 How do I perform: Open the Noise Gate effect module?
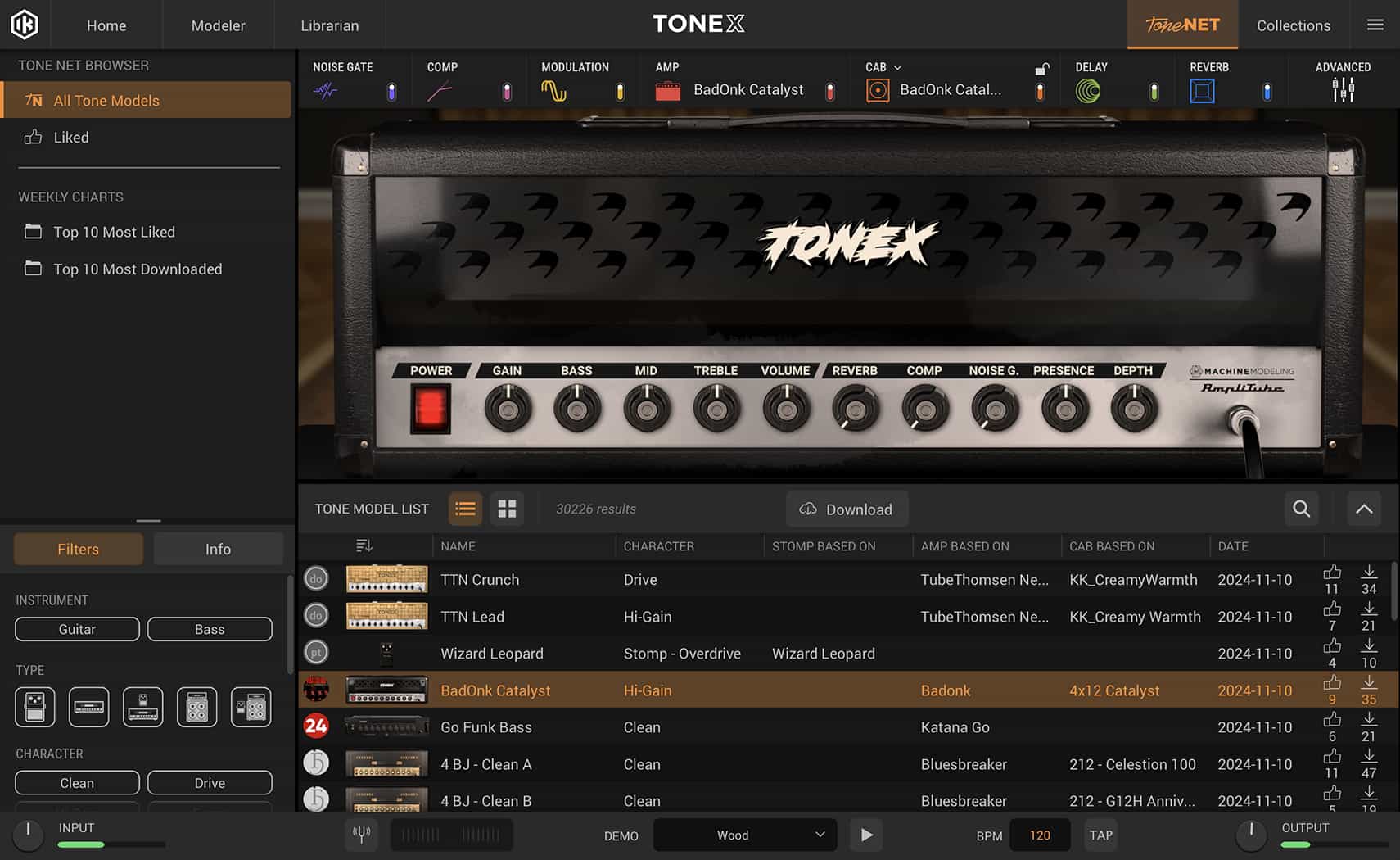point(327,90)
